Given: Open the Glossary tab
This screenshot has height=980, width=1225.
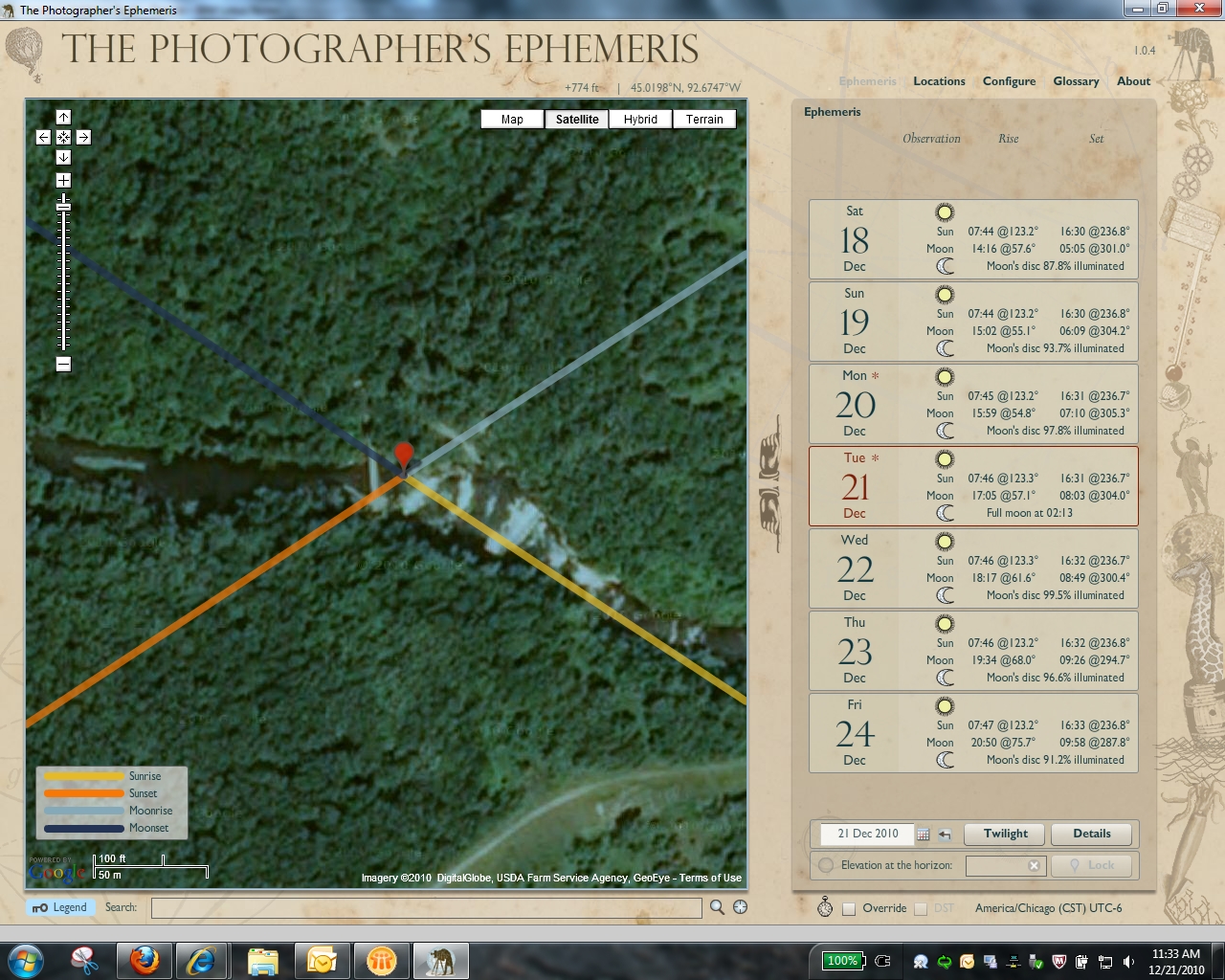Looking at the screenshot, I should click(x=1076, y=81).
